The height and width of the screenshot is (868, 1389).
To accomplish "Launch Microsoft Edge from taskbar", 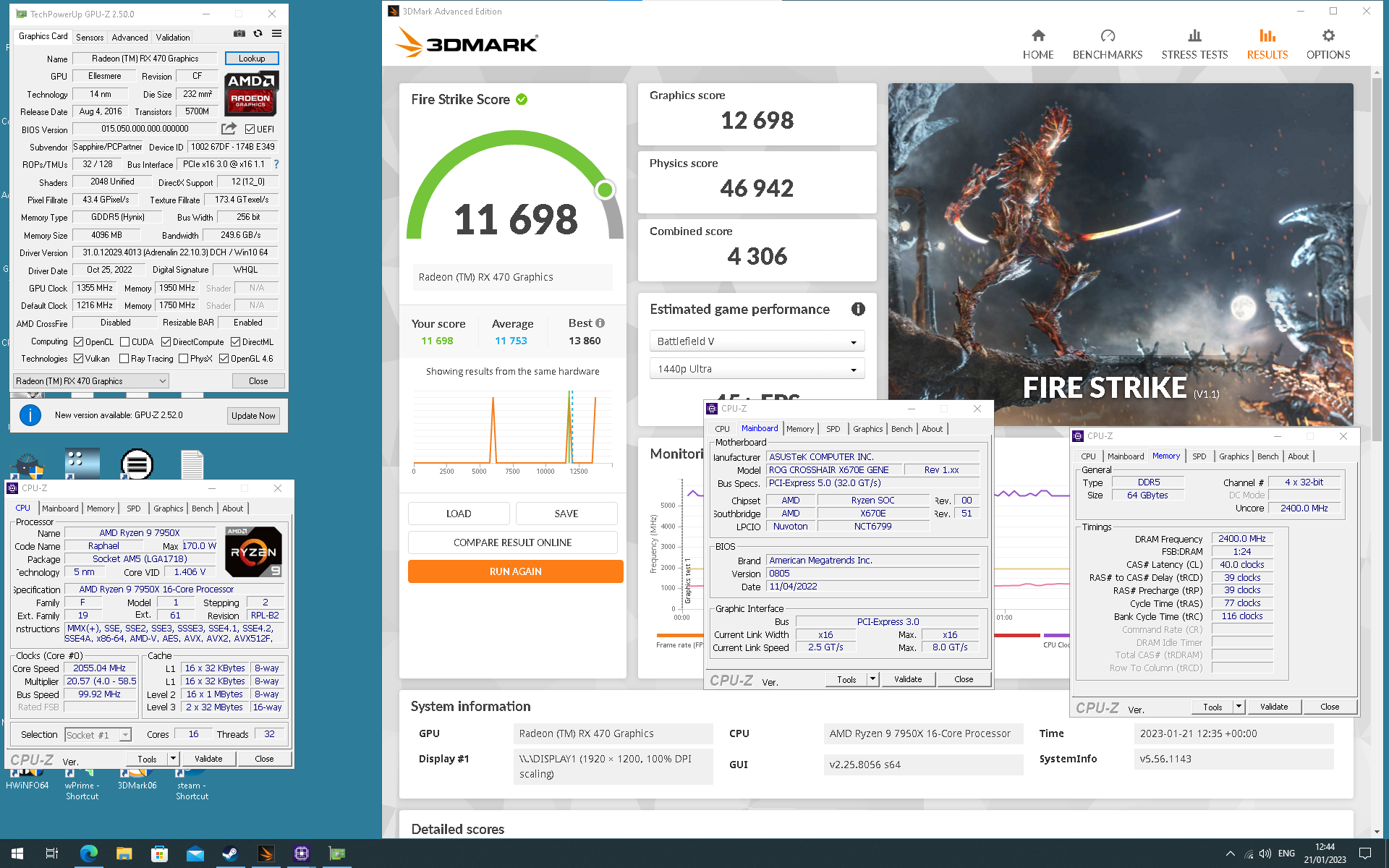I will [88, 854].
